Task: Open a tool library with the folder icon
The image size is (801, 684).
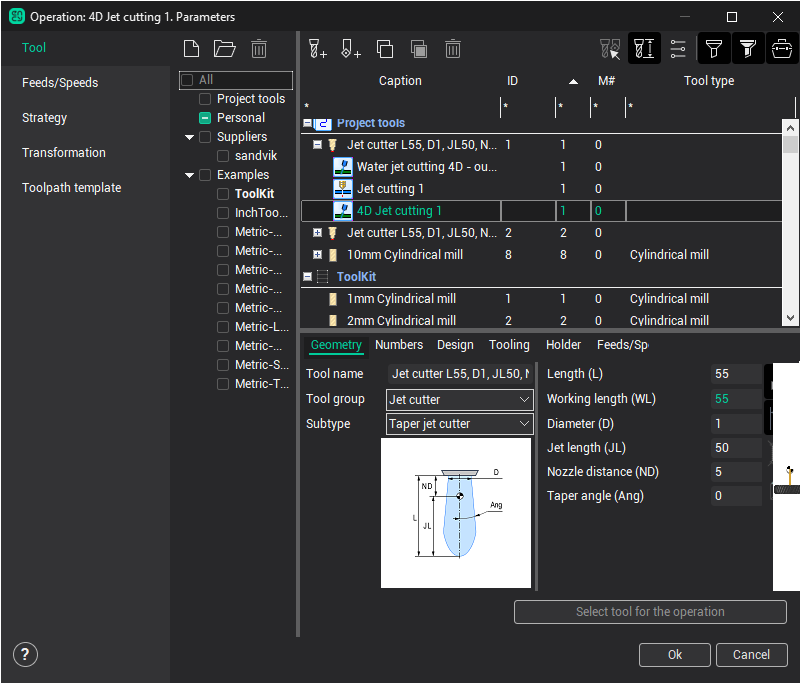Action: pyautogui.click(x=225, y=48)
